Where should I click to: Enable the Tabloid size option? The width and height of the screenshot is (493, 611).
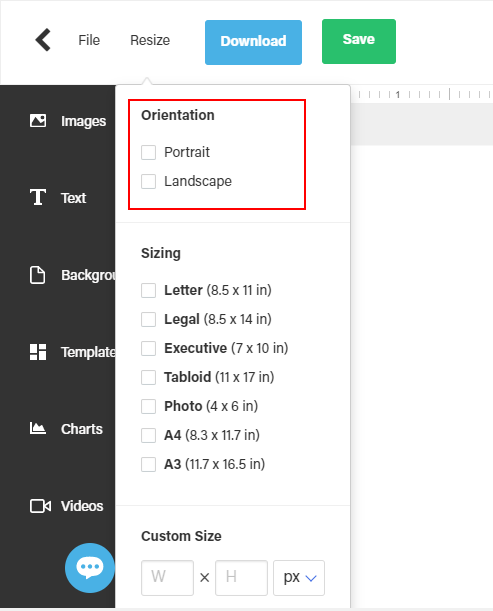pos(148,377)
